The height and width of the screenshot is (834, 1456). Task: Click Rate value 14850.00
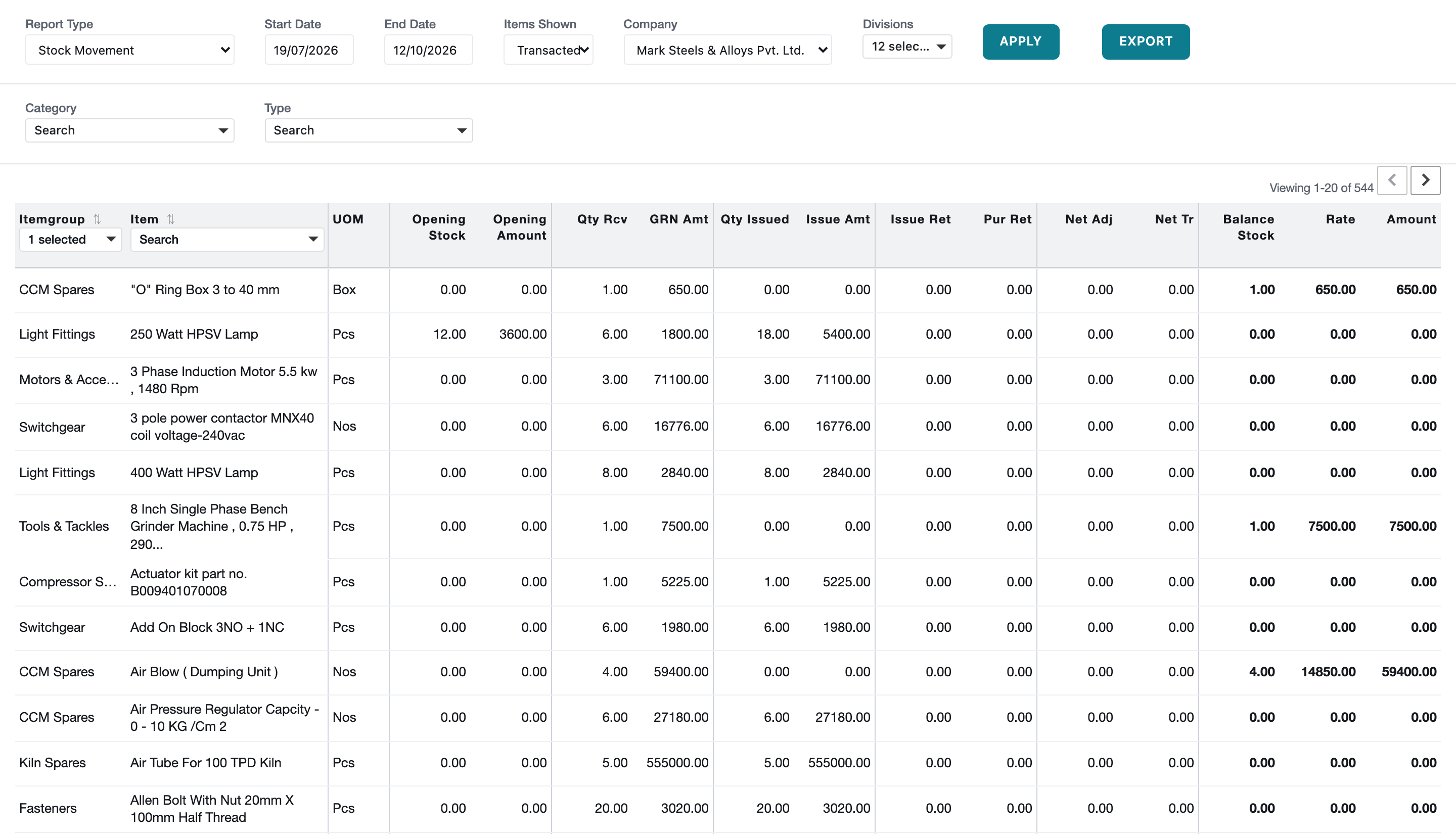point(1328,672)
